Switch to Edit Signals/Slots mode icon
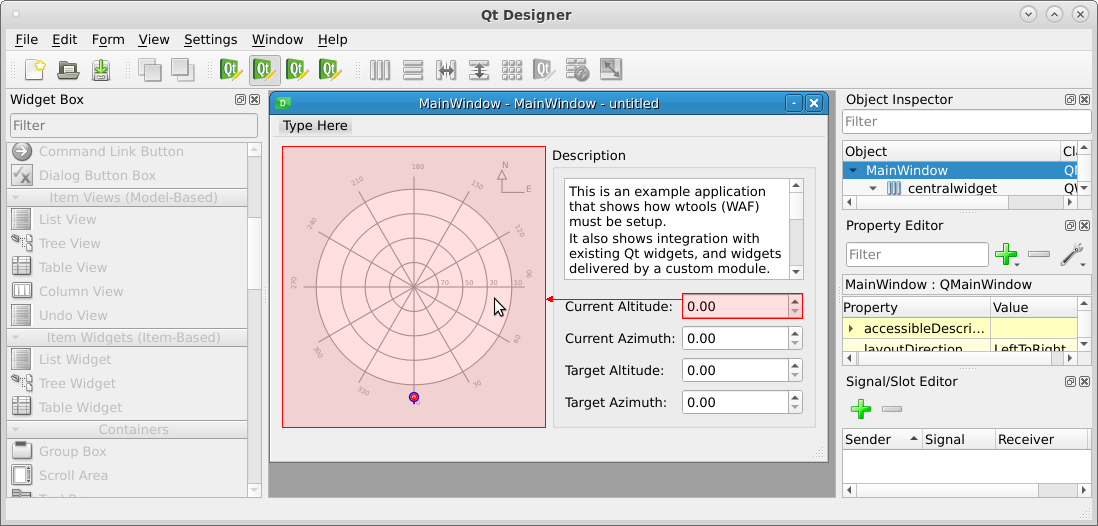Viewport: 1098px width, 526px height. point(265,70)
